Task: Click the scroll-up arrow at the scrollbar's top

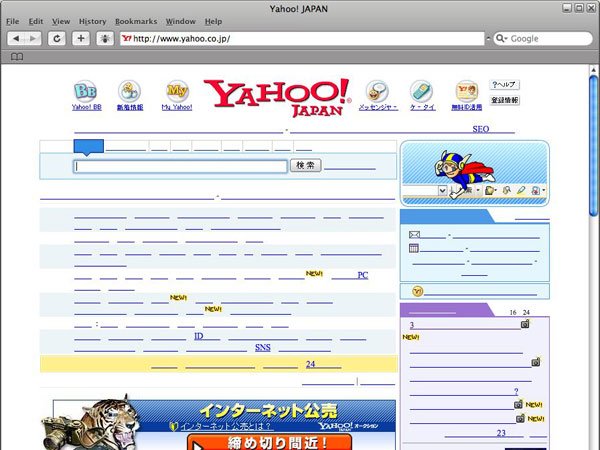Action: [593, 70]
